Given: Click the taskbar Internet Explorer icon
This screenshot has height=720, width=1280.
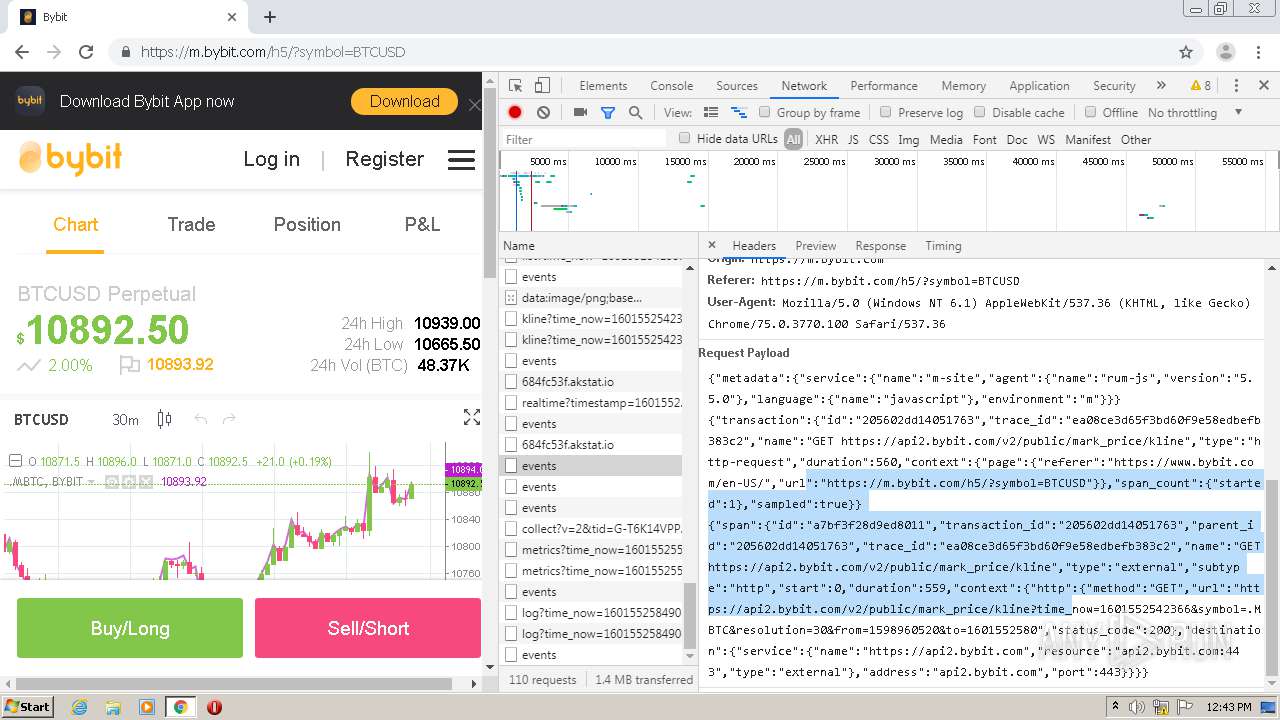Looking at the screenshot, I should [x=79, y=707].
